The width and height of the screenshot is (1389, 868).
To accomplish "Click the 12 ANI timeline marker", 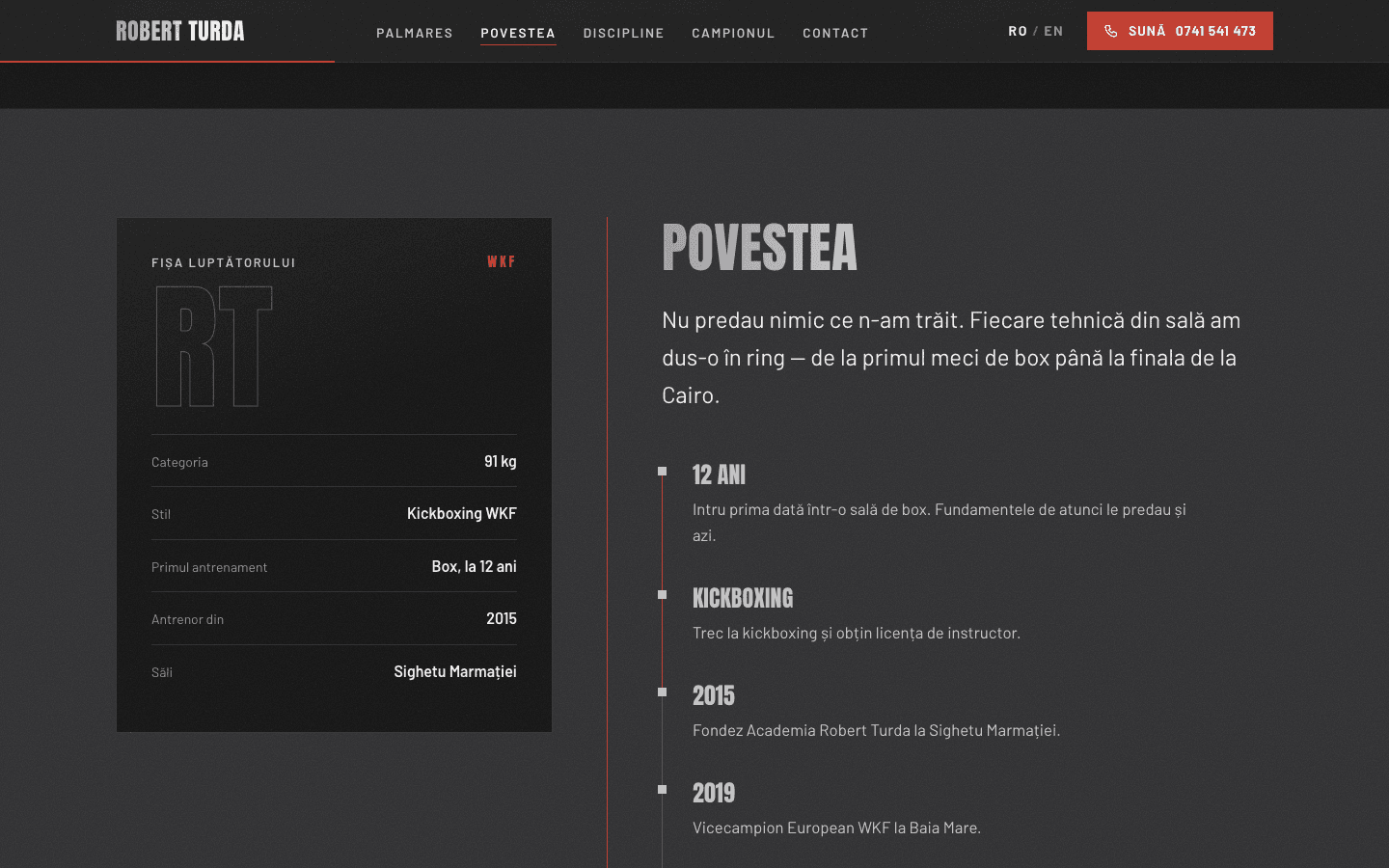I will tap(662, 472).
